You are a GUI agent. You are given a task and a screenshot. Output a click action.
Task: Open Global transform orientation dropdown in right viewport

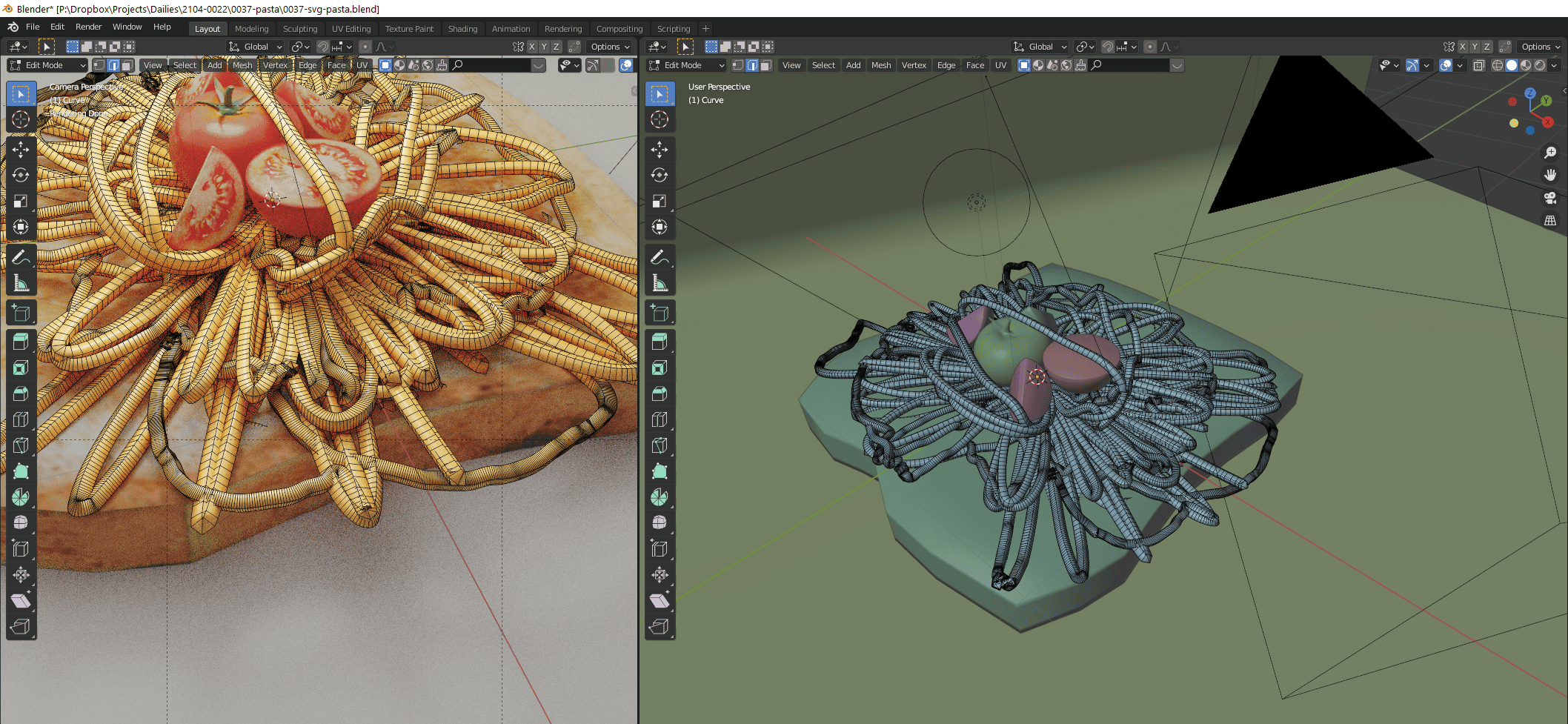1040,47
